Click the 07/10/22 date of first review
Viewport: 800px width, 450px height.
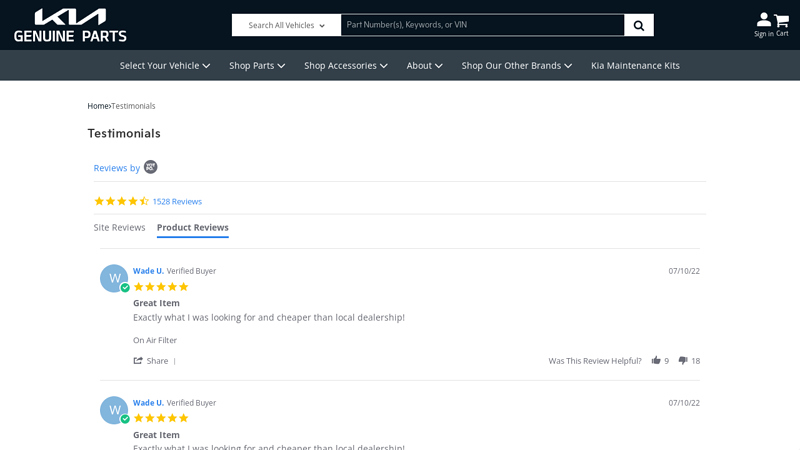pos(684,271)
